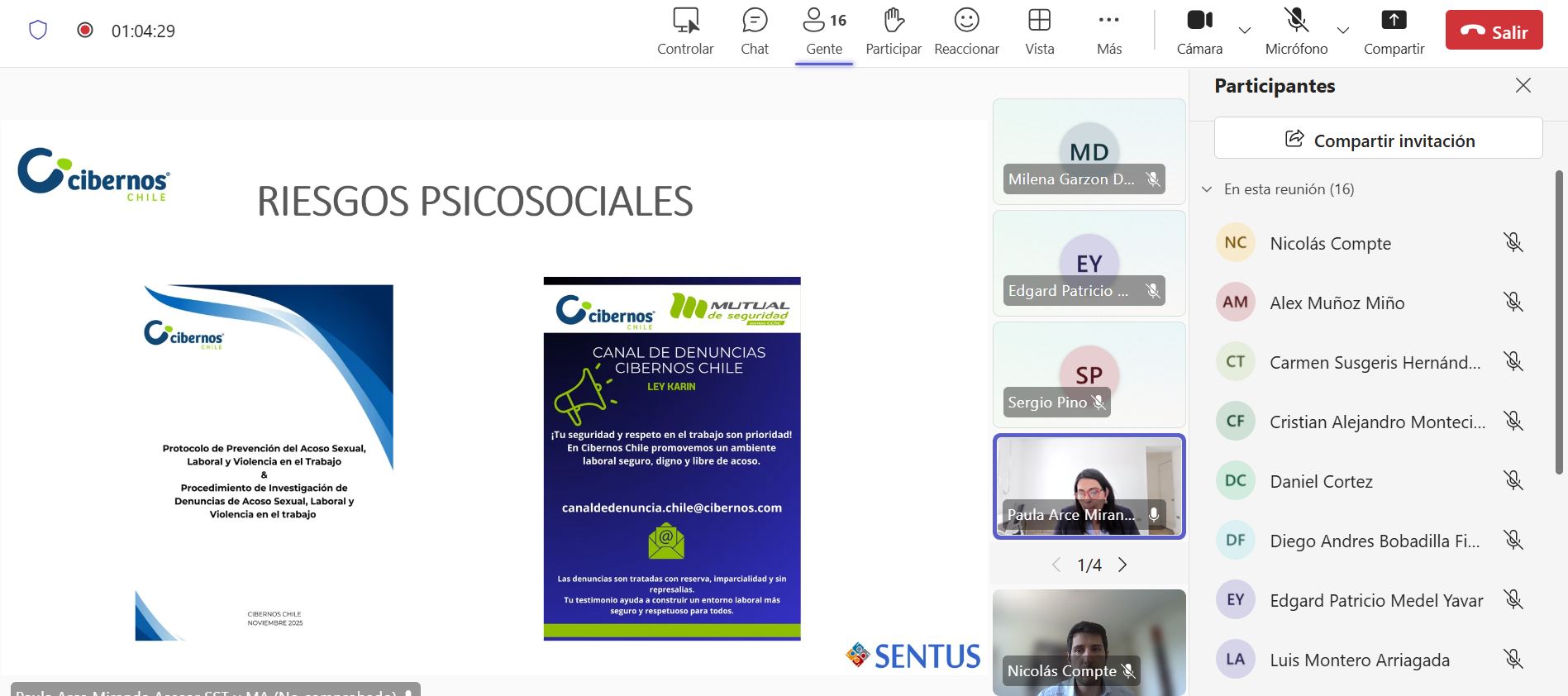Select the Gente tab in toolbar
1568x696 pixels.
[x=824, y=31]
